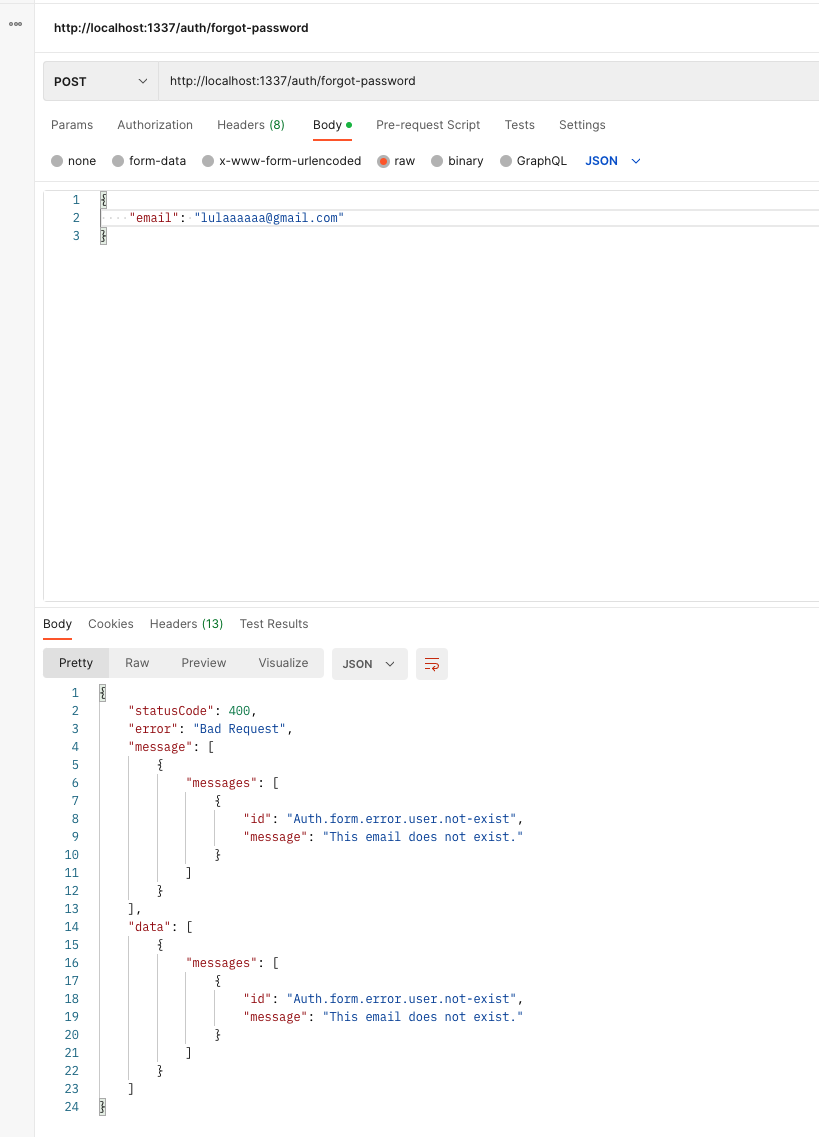Click the request title forgot-password URL
819x1137 pixels.
tap(181, 28)
